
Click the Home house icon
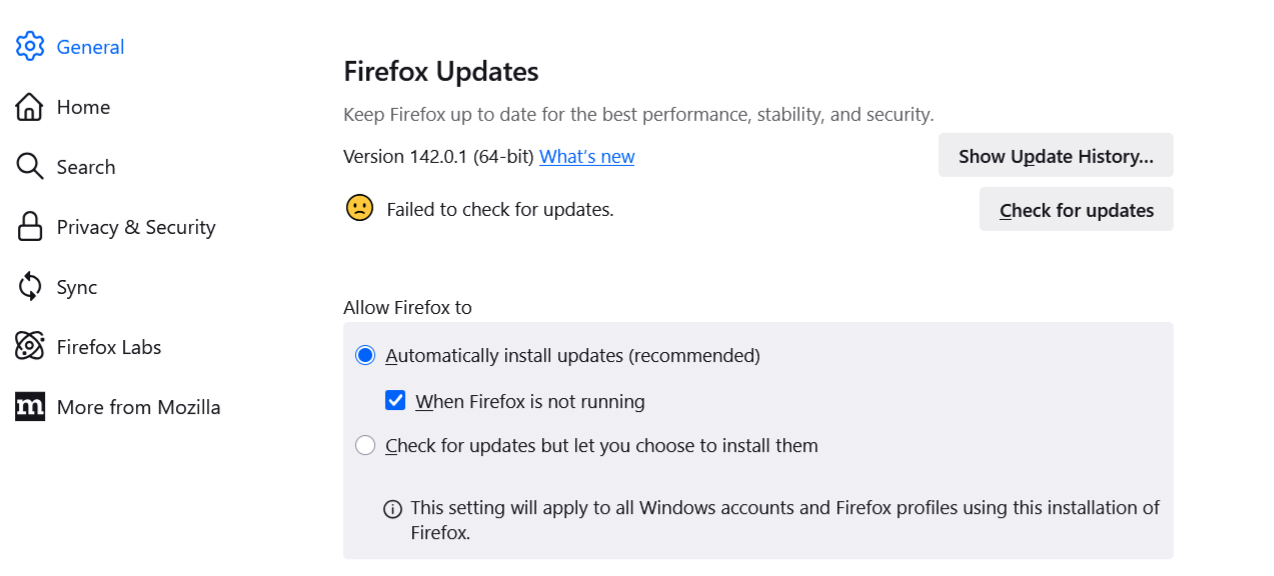30,107
